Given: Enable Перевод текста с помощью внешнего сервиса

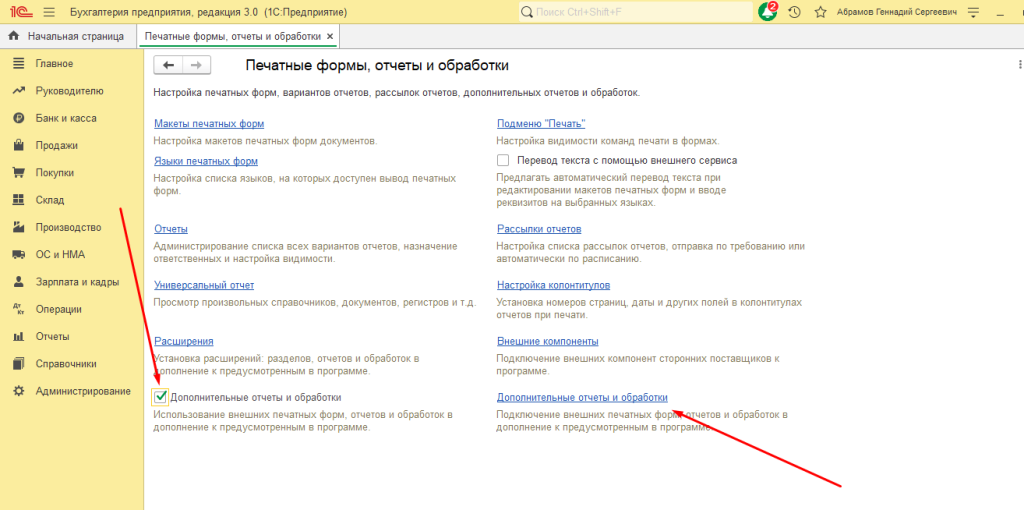Looking at the screenshot, I should [x=504, y=160].
